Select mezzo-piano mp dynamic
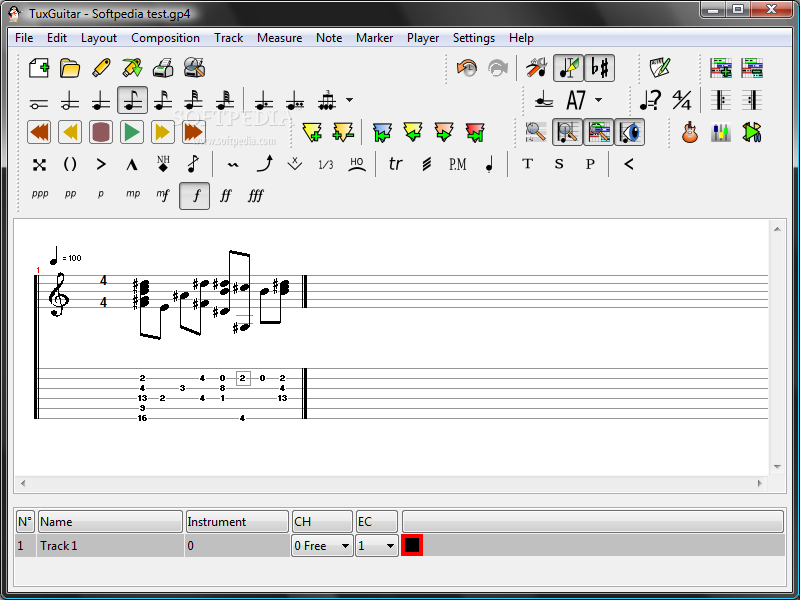 133,194
